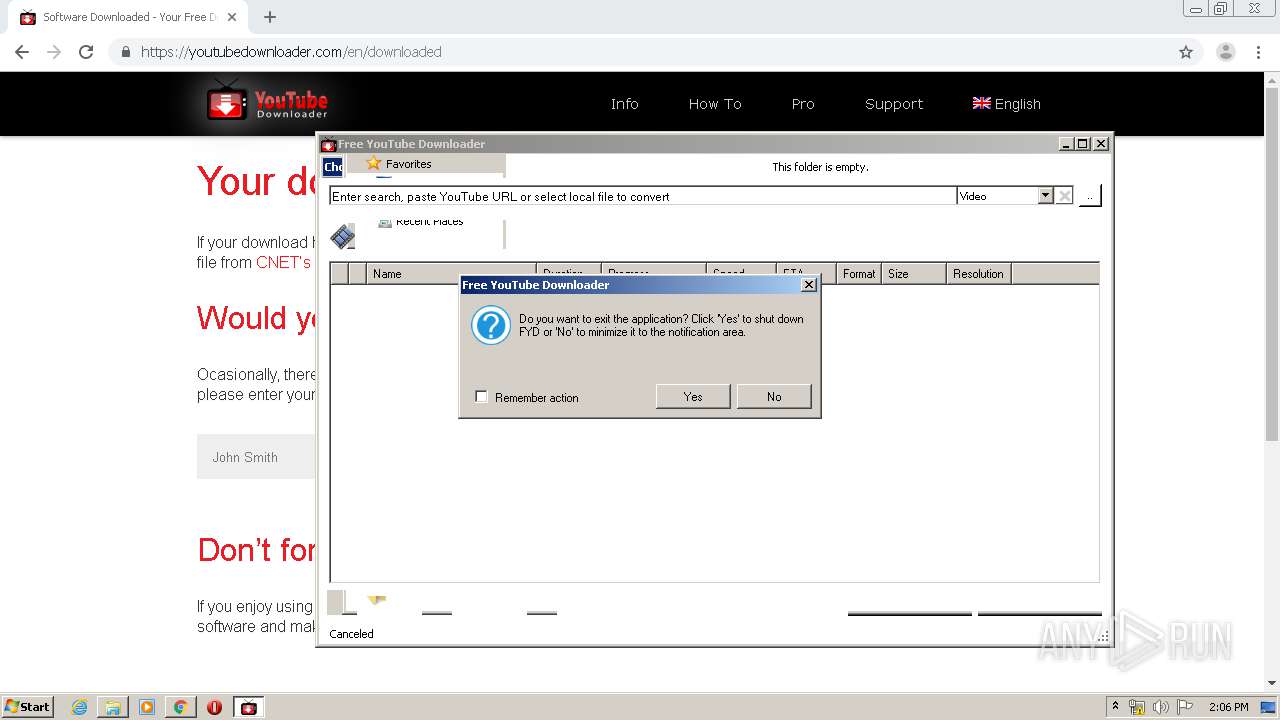Click the John Smith name field
Image resolution: width=1280 pixels, height=720 pixels.
tap(256, 457)
